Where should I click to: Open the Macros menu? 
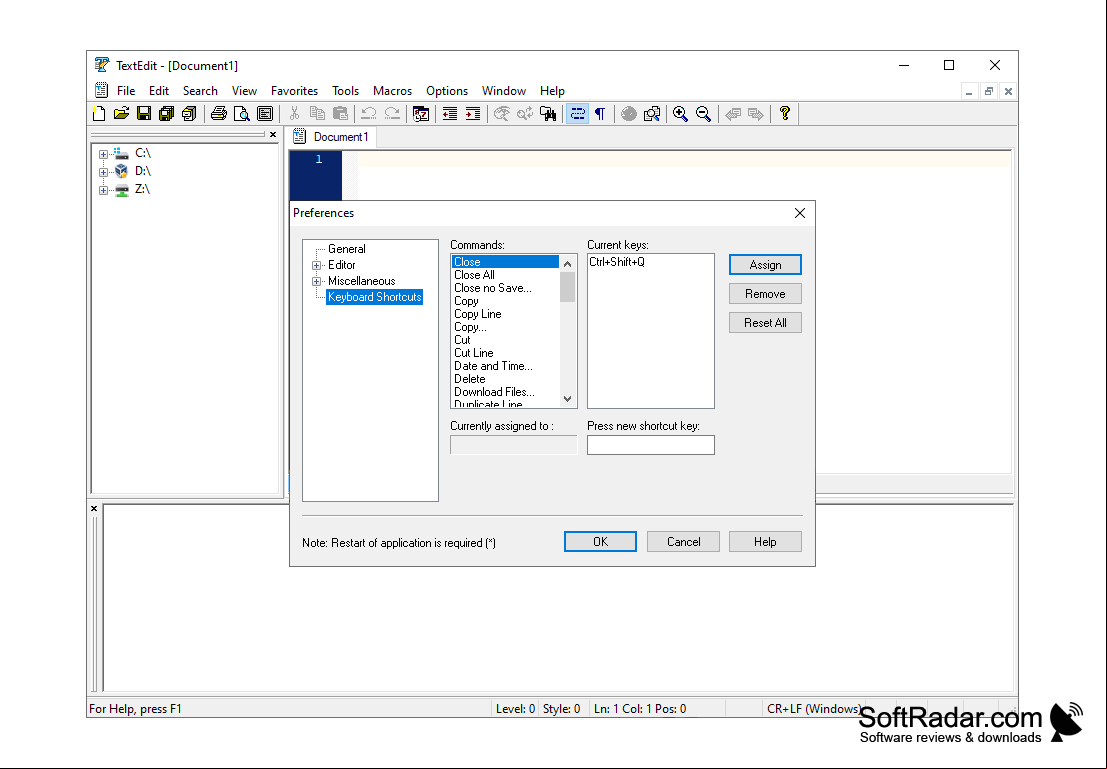[393, 90]
